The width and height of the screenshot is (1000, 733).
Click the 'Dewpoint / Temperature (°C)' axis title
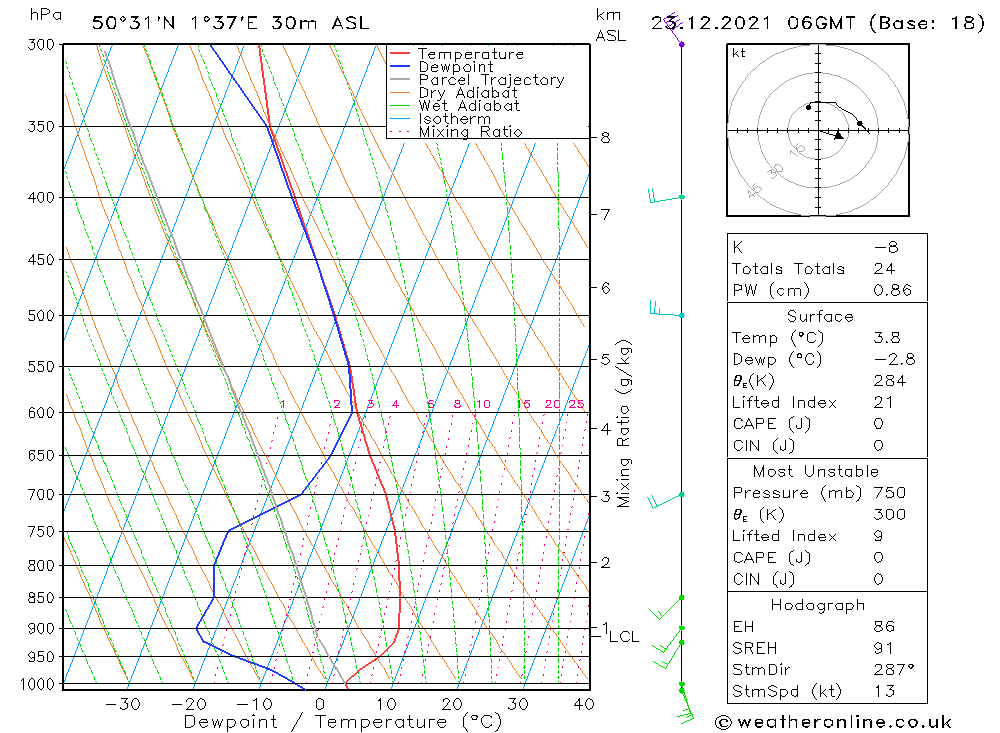tap(342, 722)
